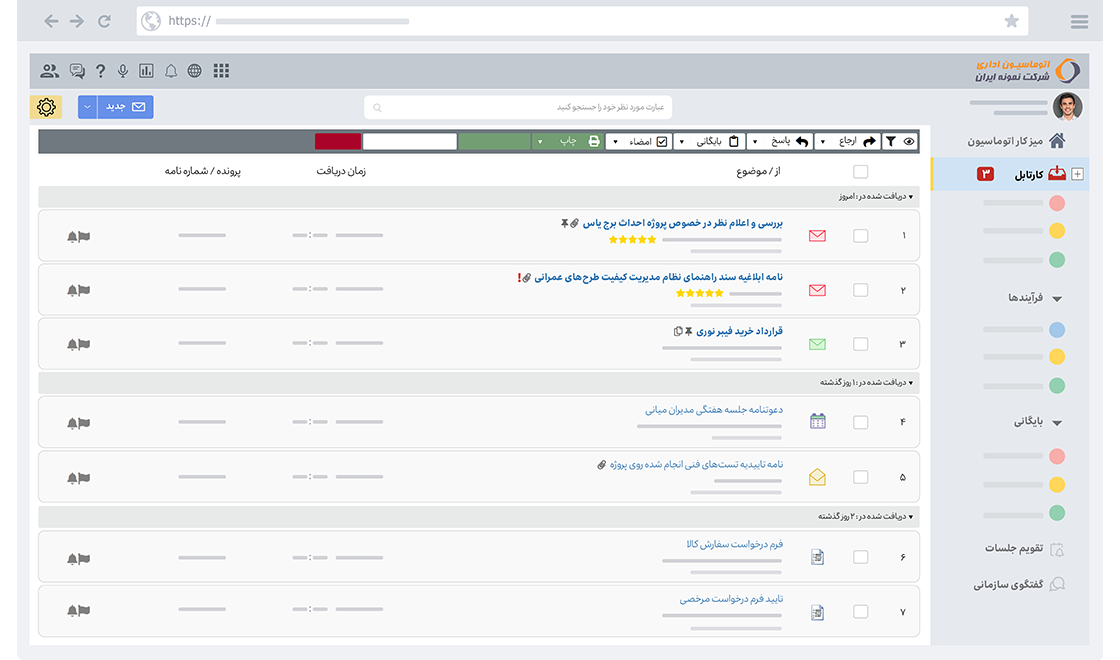Click the chart/reports icon in the top toolbar
The image size is (1120, 660).
click(146, 71)
